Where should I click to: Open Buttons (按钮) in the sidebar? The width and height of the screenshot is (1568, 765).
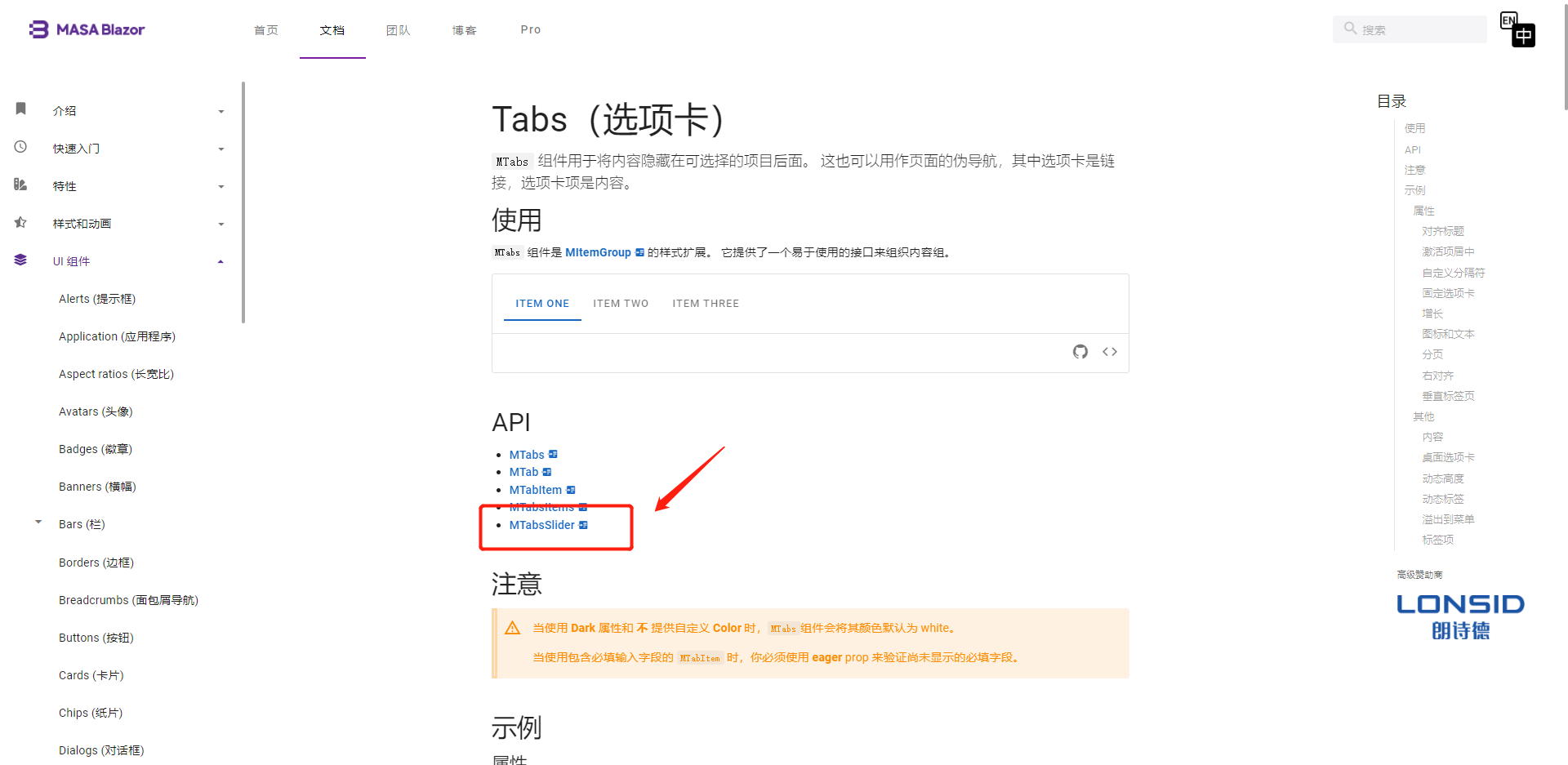[96, 638]
